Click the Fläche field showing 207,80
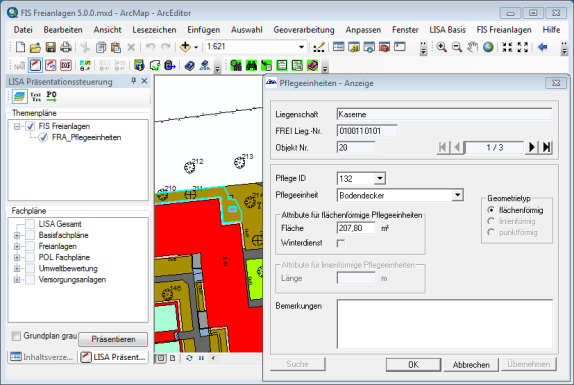The width and height of the screenshot is (574, 385). (356, 228)
